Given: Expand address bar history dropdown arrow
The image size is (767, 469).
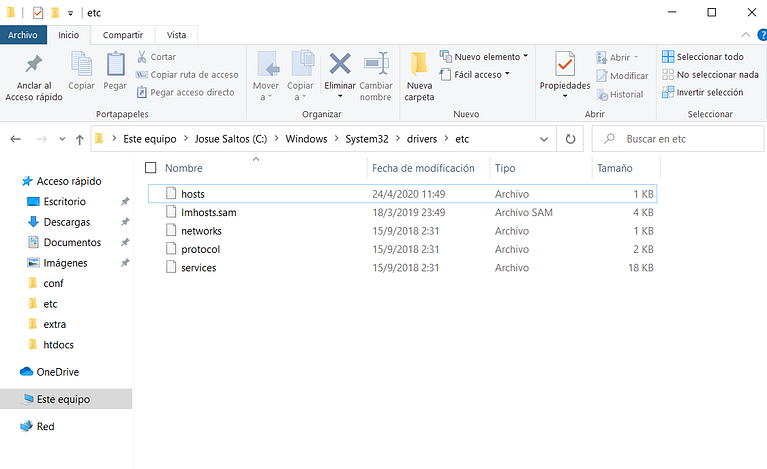Looking at the screenshot, I should coord(543,139).
